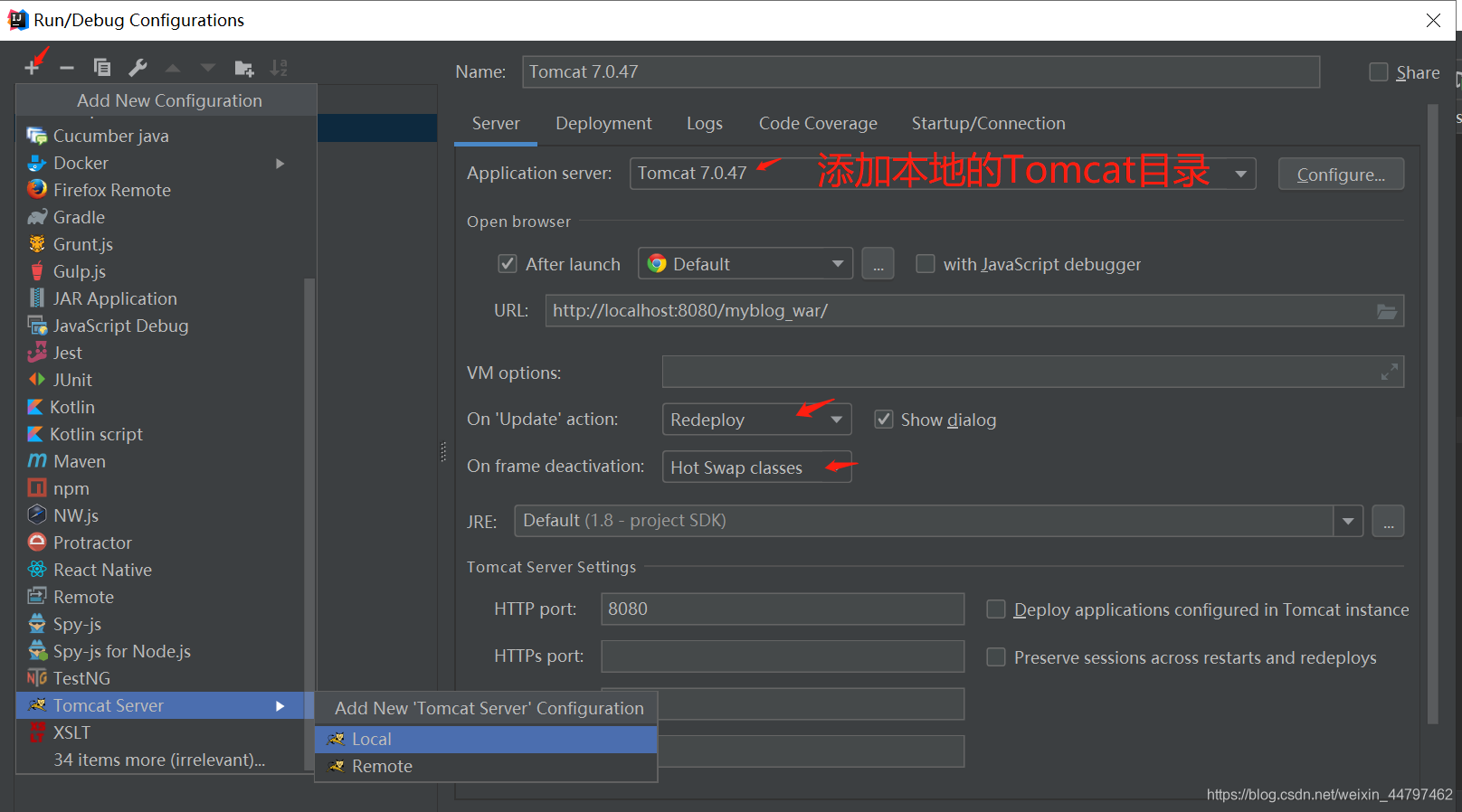This screenshot has width=1462, height=812.
Task: Click the URL input field
Action: pyautogui.click(x=974, y=311)
